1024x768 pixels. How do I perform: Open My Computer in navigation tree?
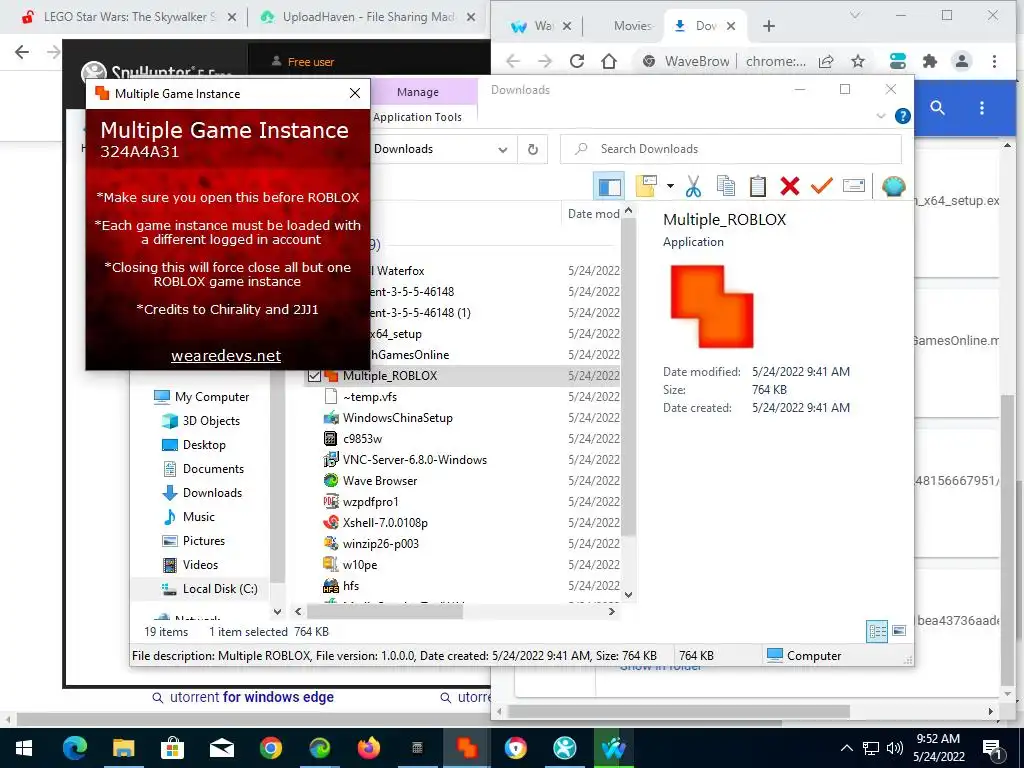coord(212,396)
